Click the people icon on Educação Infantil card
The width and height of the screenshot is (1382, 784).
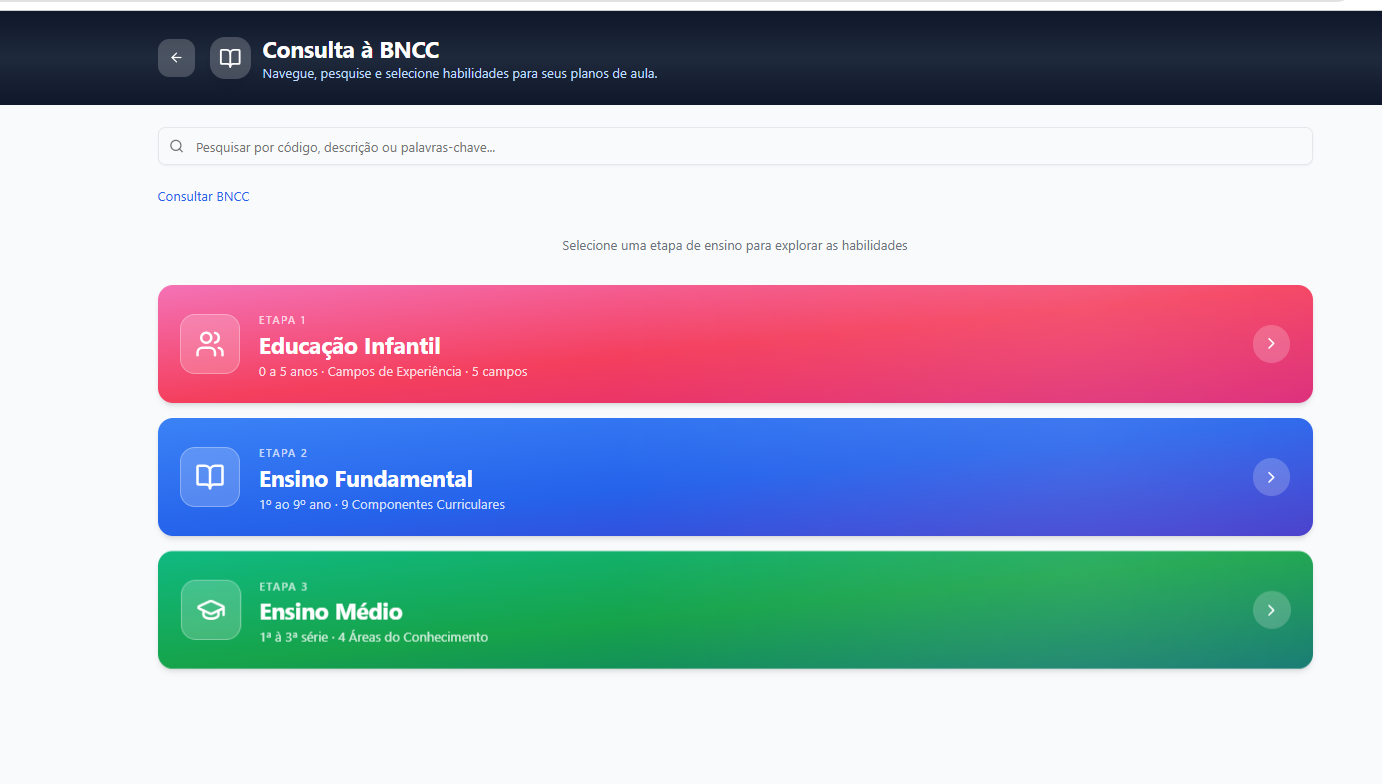[210, 344]
